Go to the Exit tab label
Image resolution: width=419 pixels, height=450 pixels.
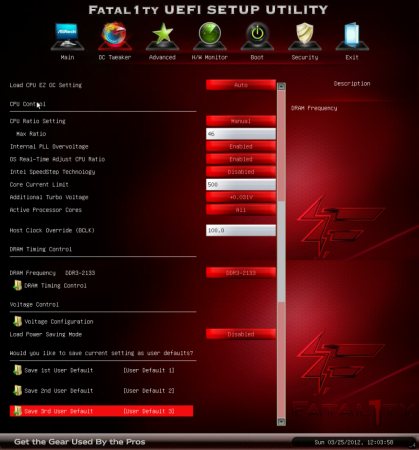click(352, 57)
